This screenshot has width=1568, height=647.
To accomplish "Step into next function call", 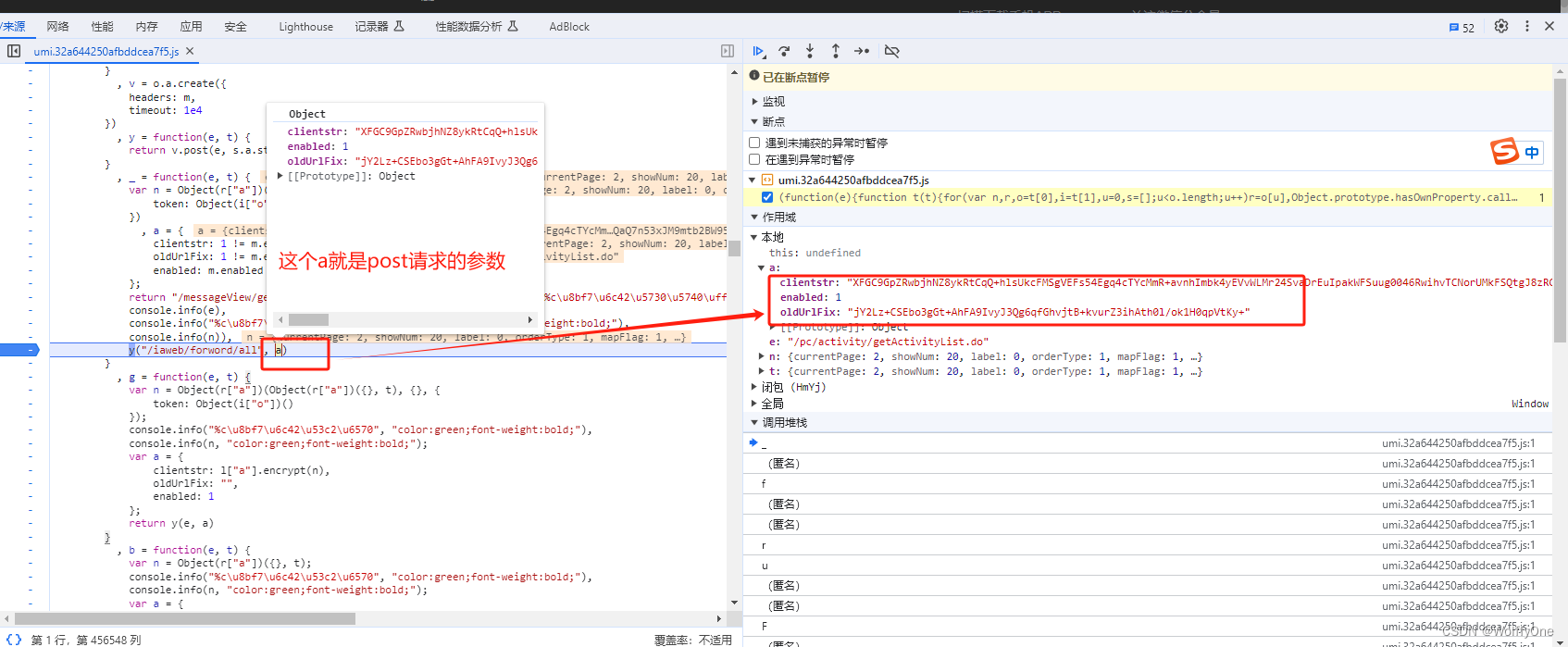I will 810,51.
